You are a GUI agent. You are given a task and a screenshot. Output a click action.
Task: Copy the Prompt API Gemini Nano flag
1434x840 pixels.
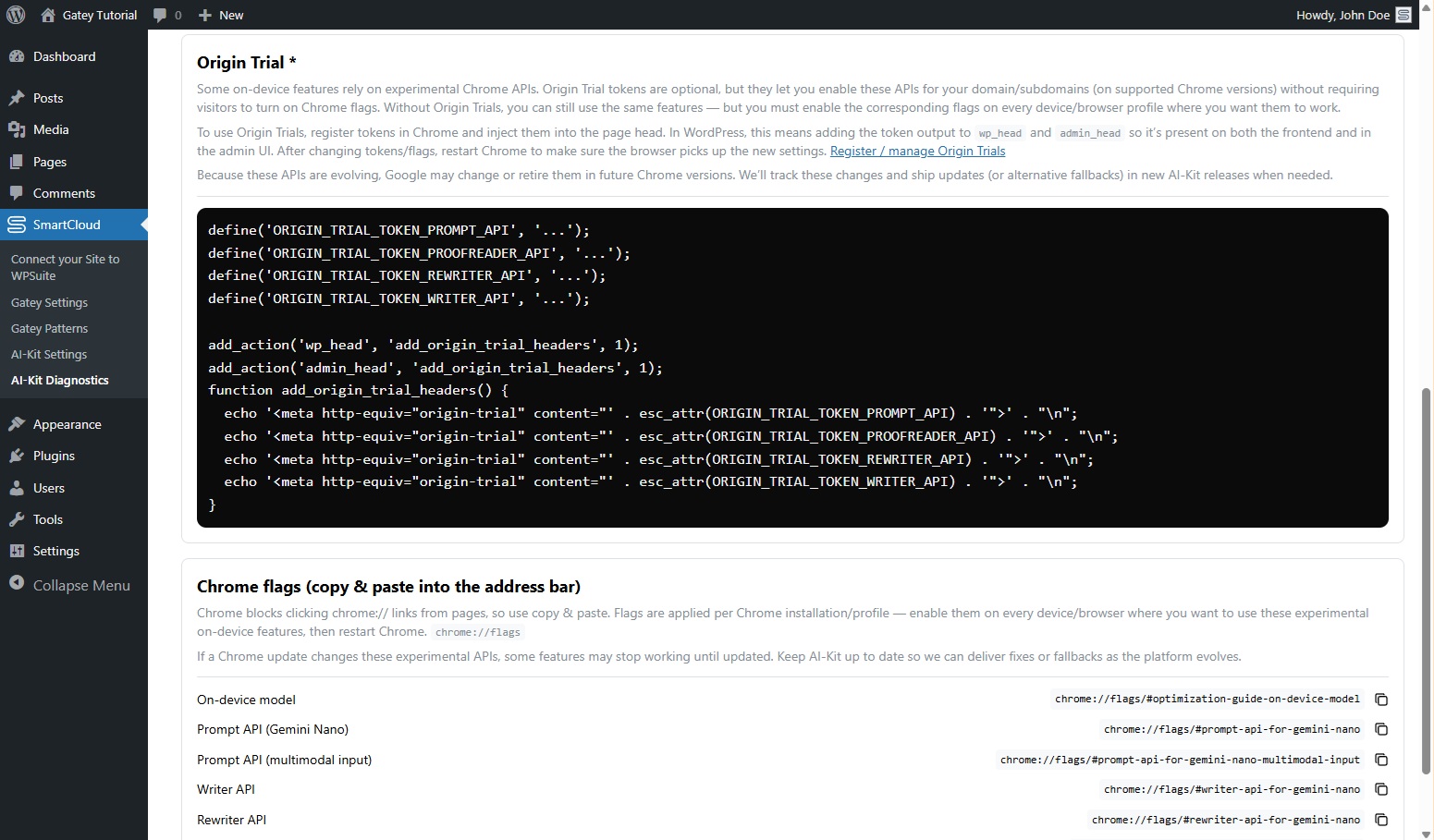(1381, 730)
